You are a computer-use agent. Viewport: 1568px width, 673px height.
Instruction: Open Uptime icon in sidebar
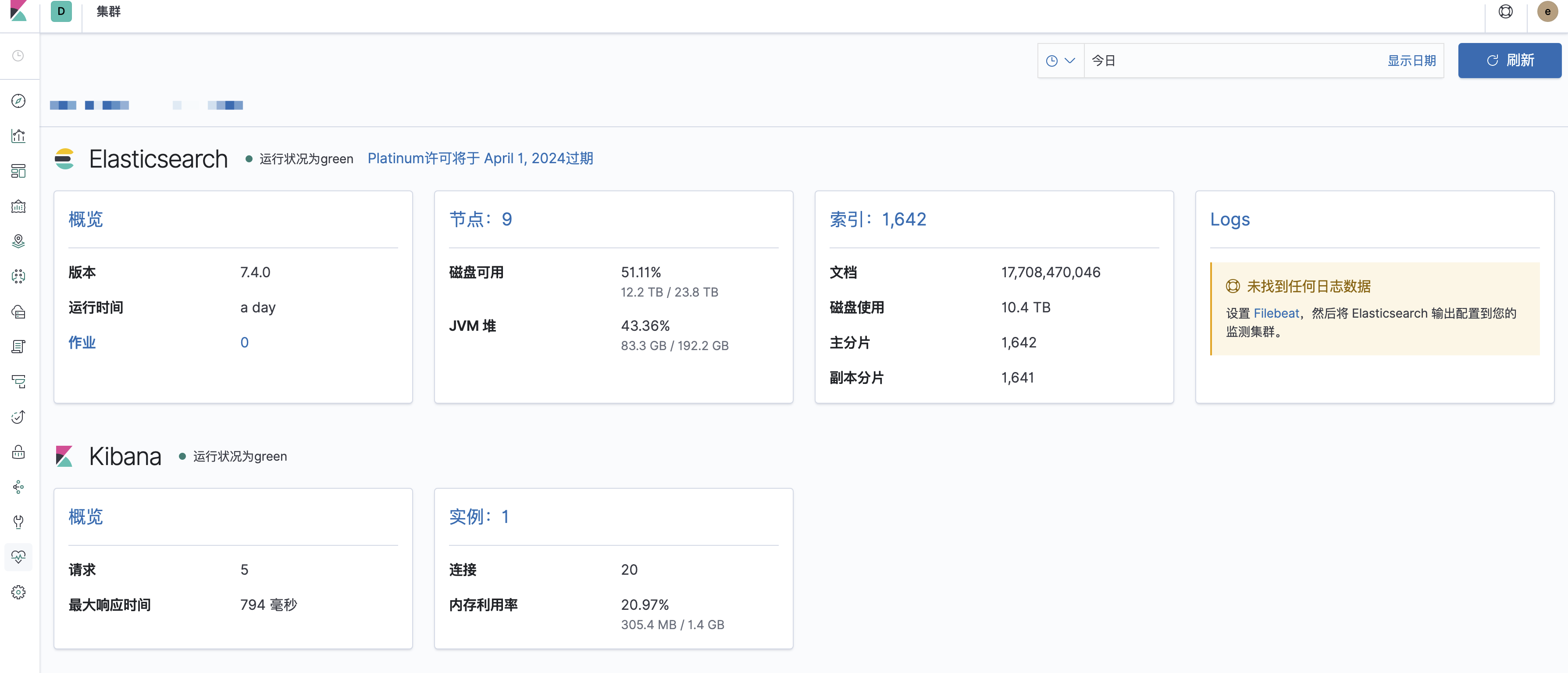18,417
